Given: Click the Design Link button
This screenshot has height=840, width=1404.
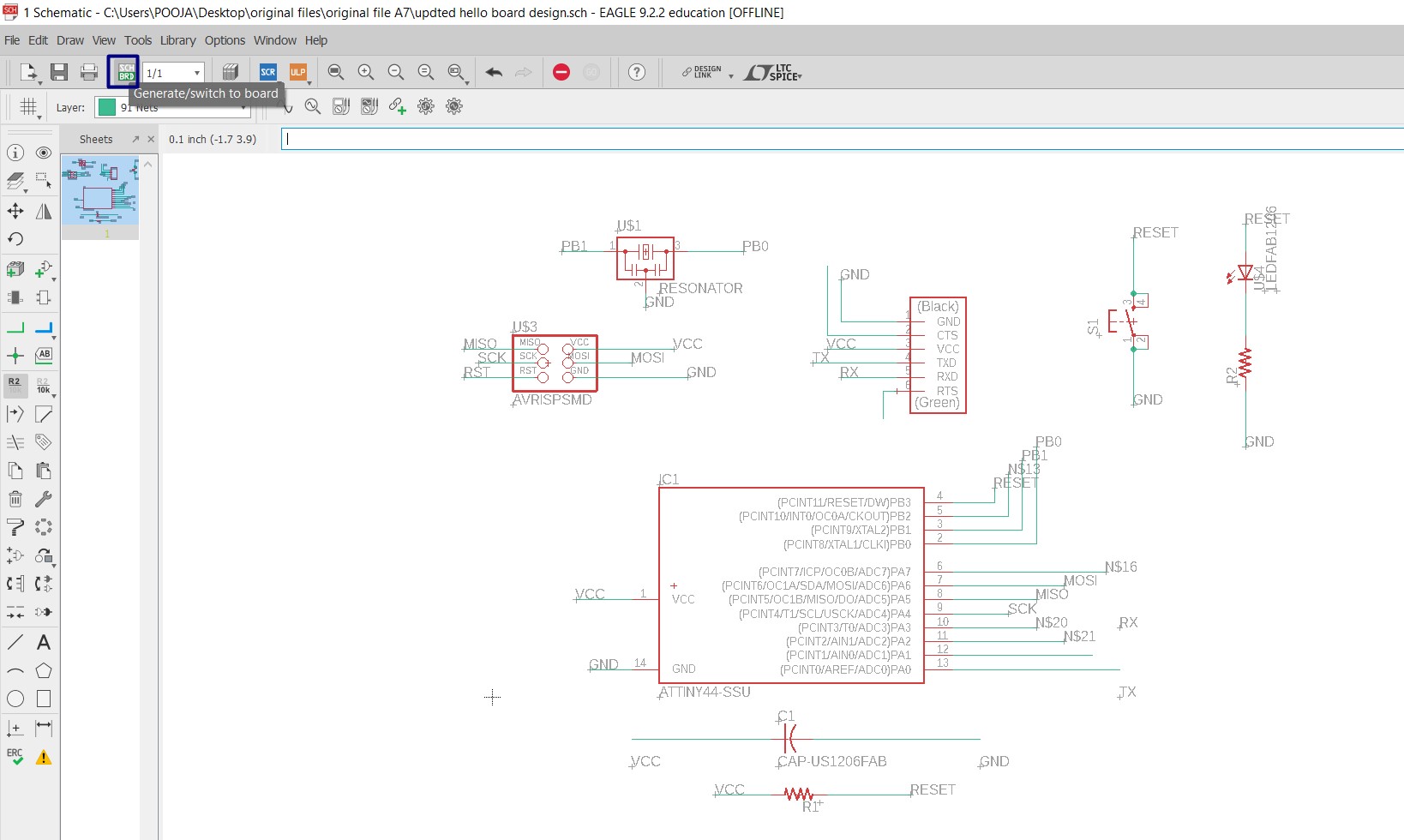Looking at the screenshot, I should (702, 72).
